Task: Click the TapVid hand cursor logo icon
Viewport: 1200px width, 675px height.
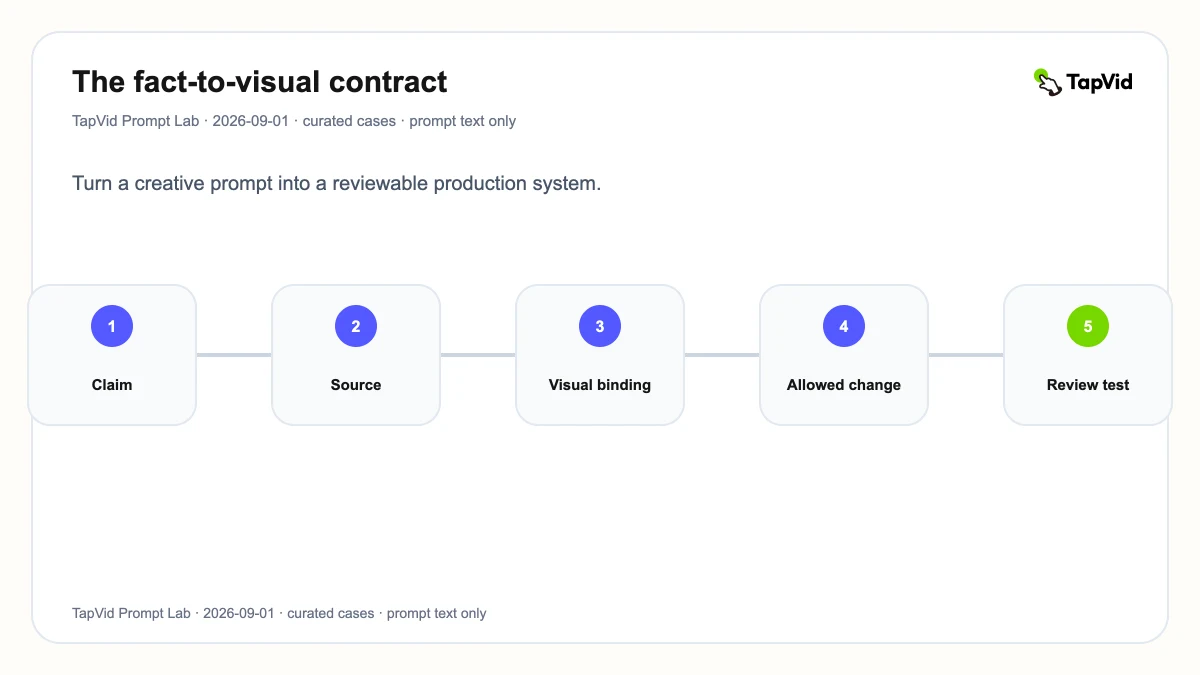Action: [1047, 82]
